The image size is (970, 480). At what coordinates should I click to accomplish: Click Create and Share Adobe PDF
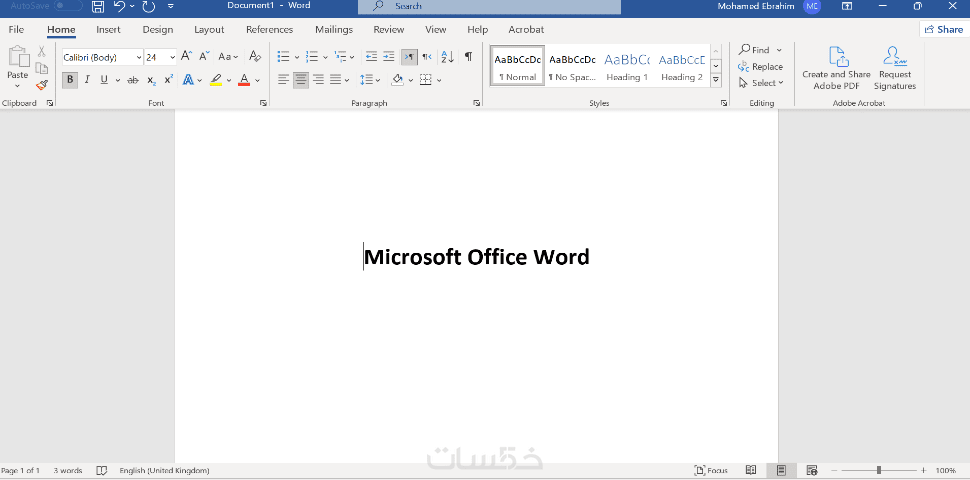click(836, 68)
